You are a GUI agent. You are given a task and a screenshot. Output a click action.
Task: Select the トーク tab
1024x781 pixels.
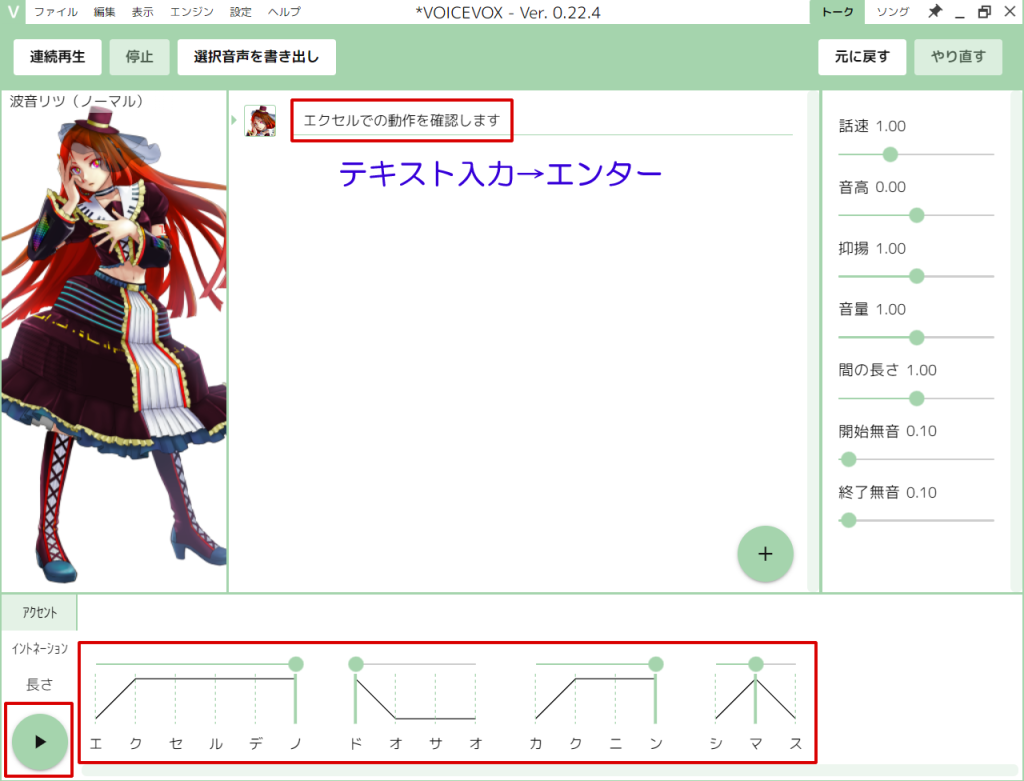(838, 12)
